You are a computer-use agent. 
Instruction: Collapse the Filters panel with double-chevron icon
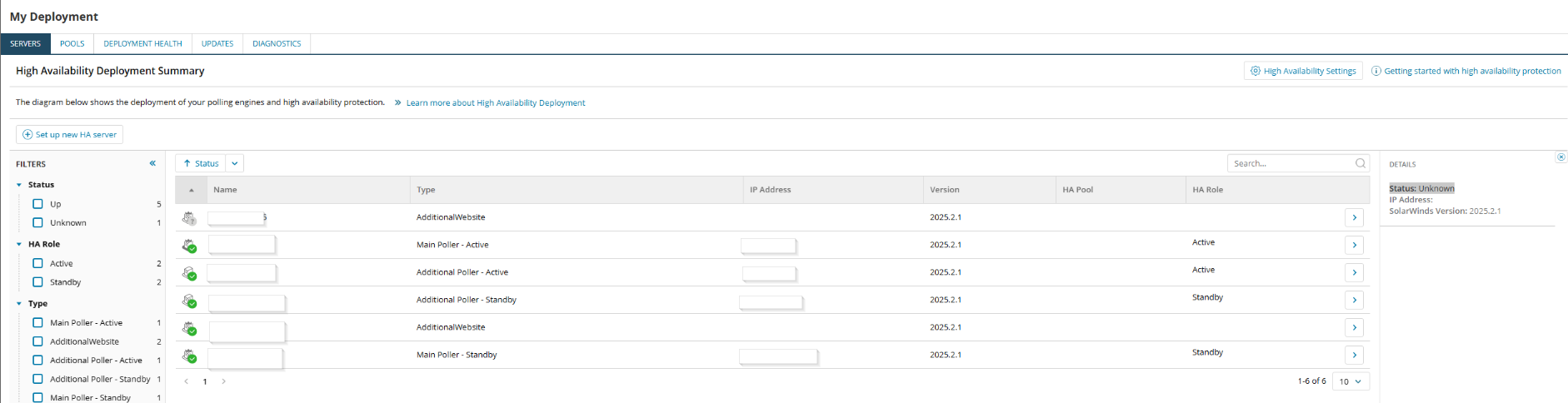tap(152, 163)
